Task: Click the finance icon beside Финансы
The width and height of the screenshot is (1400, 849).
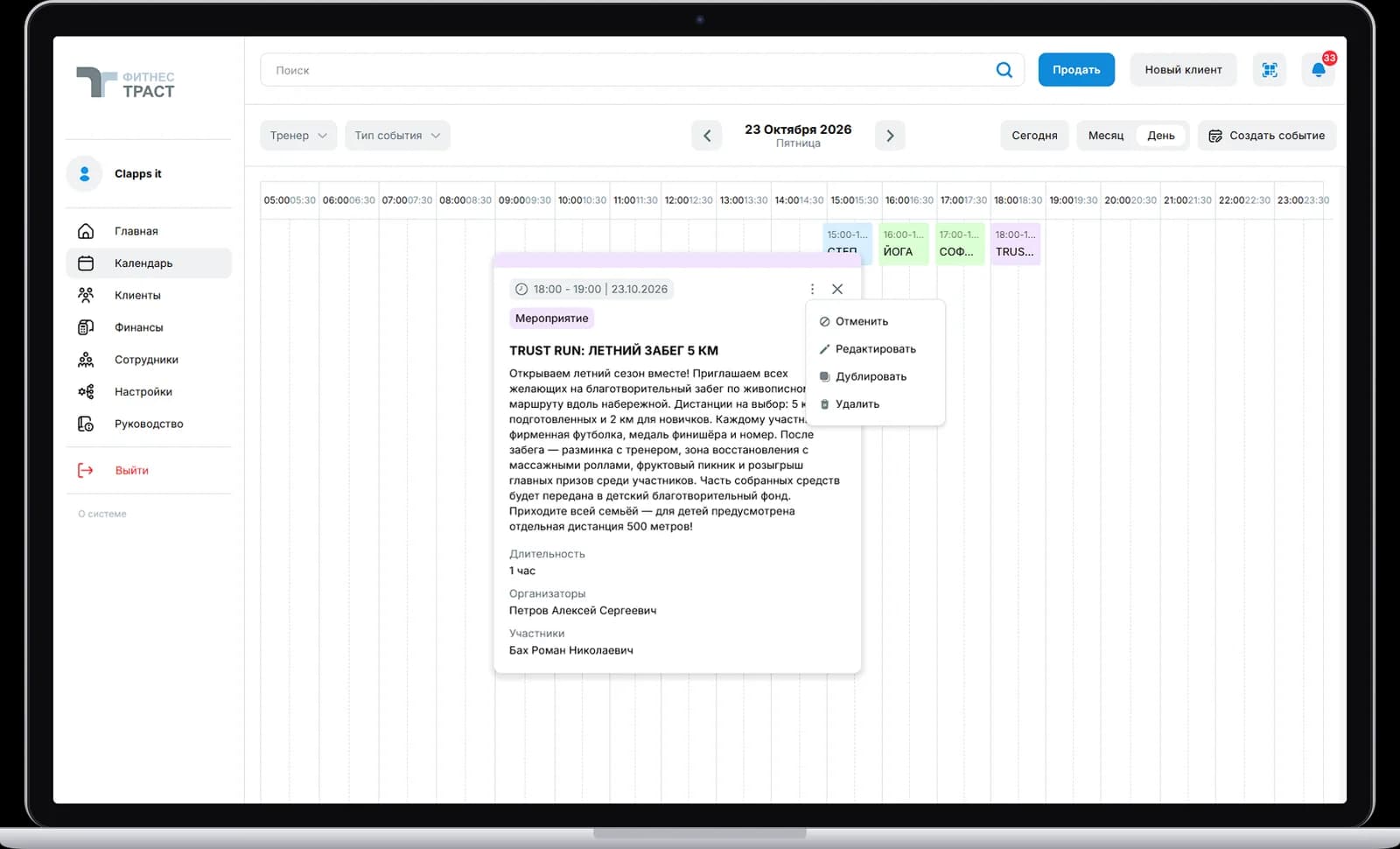Action: click(86, 327)
